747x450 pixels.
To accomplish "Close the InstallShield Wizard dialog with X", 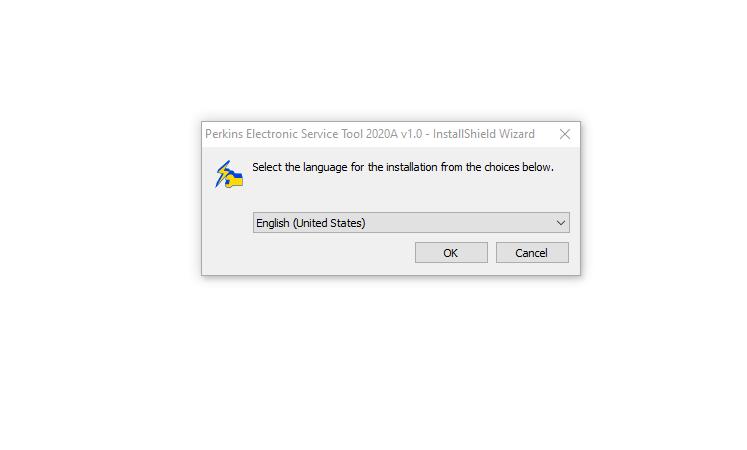I will click(565, 134).
